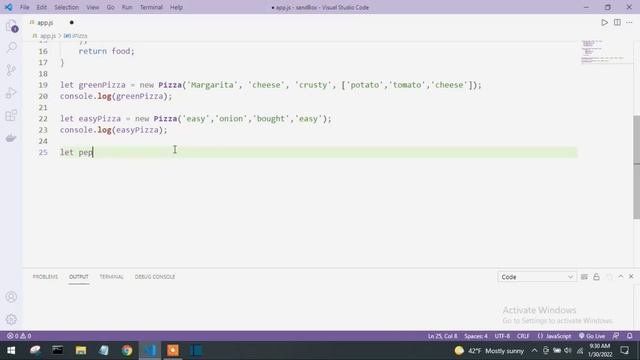Screen dimensions: 640x360
Task: Click Ln 25, Col 8 cursor position
Action: tap(442, 336)
